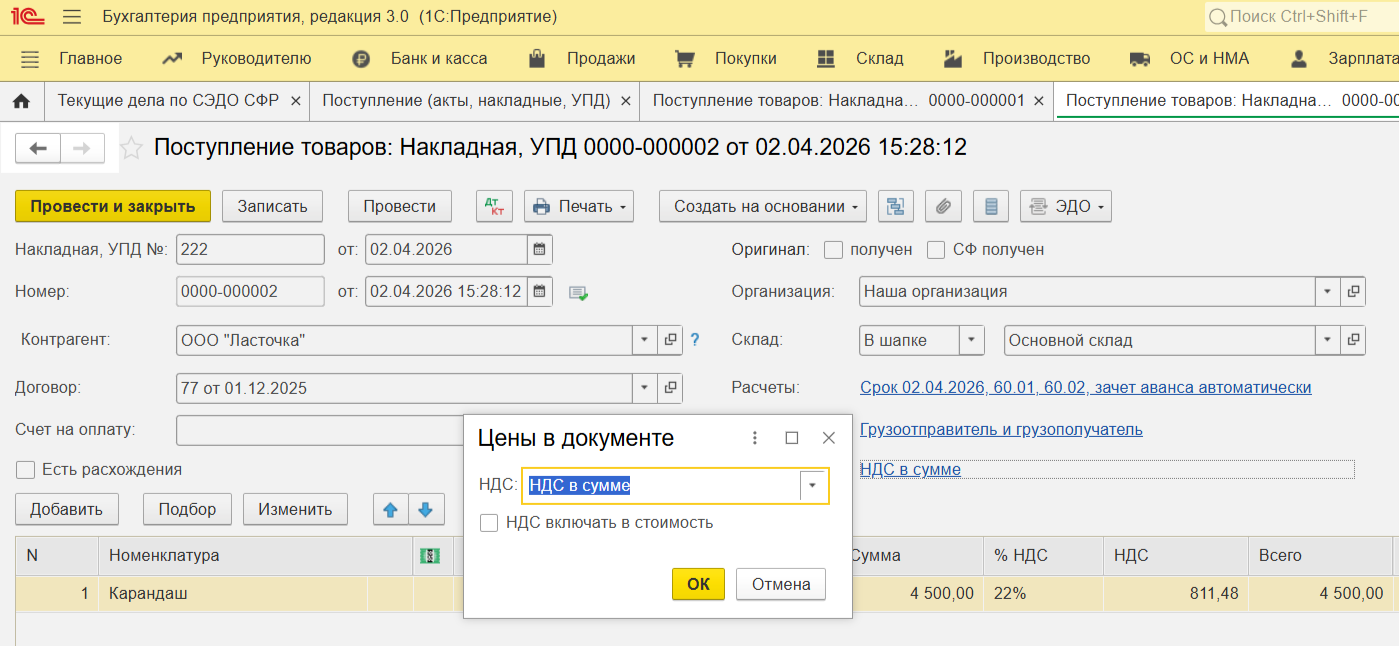The image size is (1399, 646).
Task: Navigate forward with the right arrow
Action: (82, 149)
